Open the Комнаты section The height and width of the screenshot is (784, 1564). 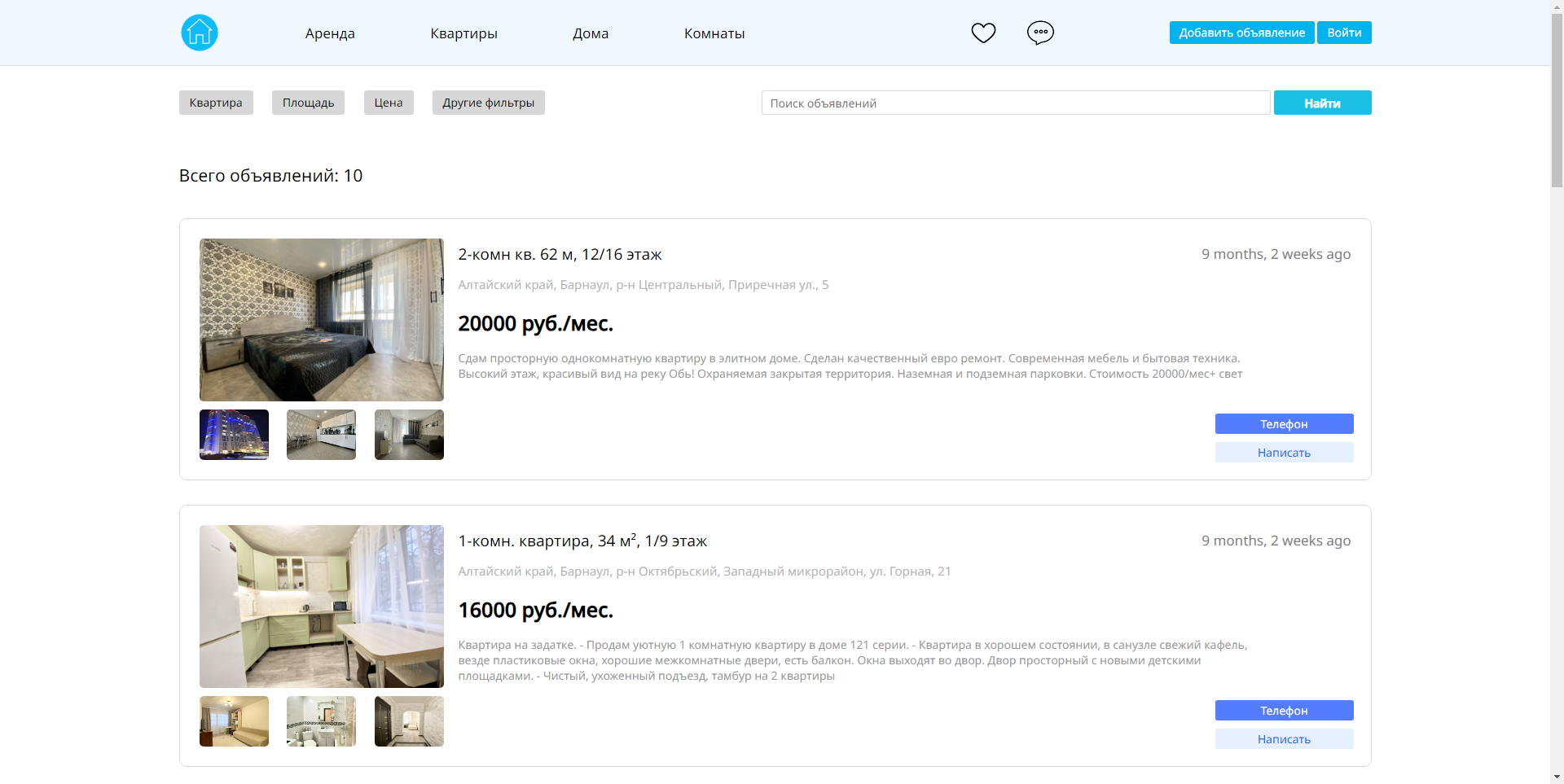tap(714, 33)
